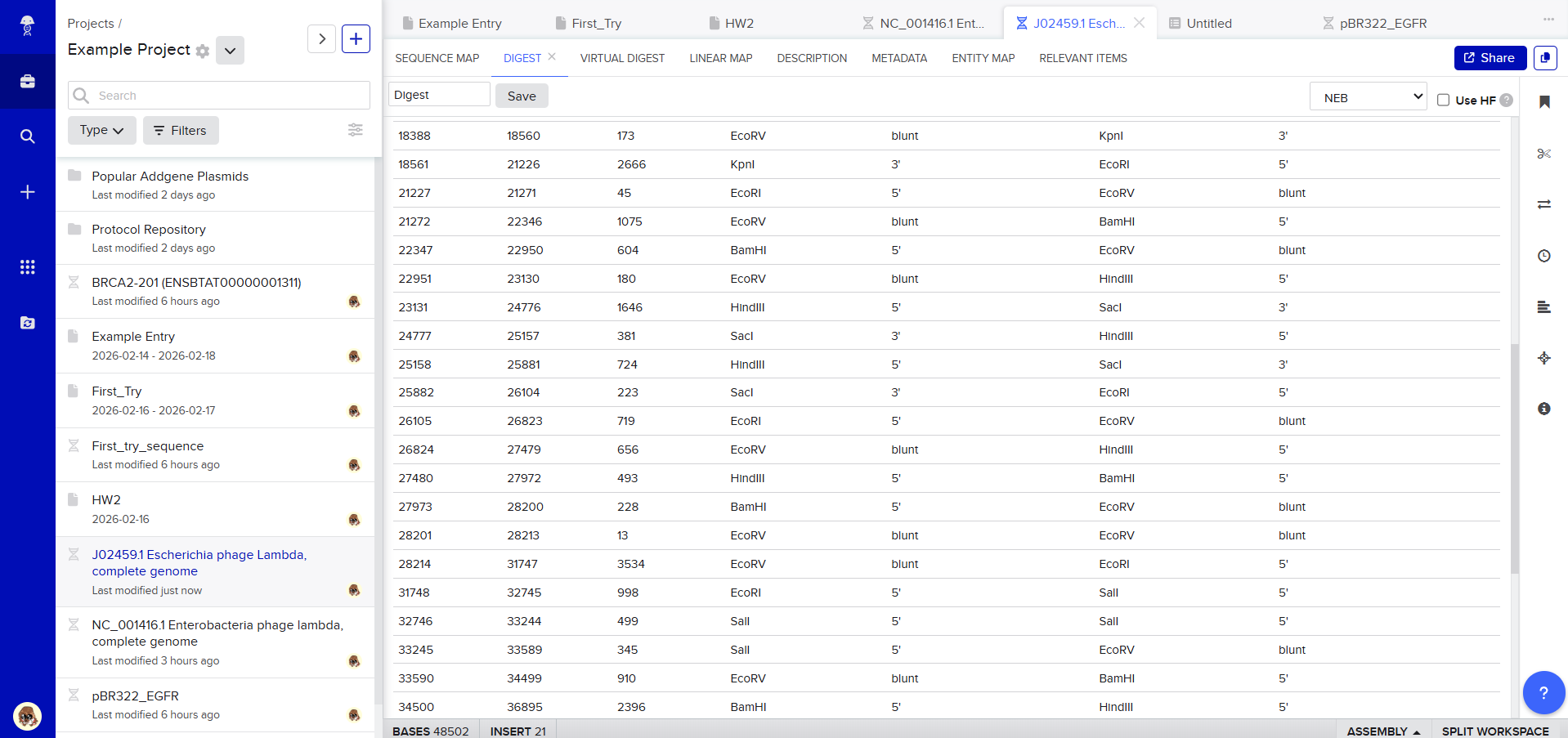Open the history clock icon
This screenshot has width=1568, height=738.
coord(1543,256)
